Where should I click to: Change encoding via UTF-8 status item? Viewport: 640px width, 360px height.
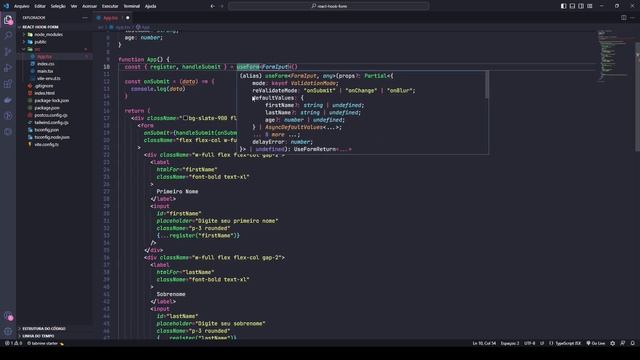point(529,343)
